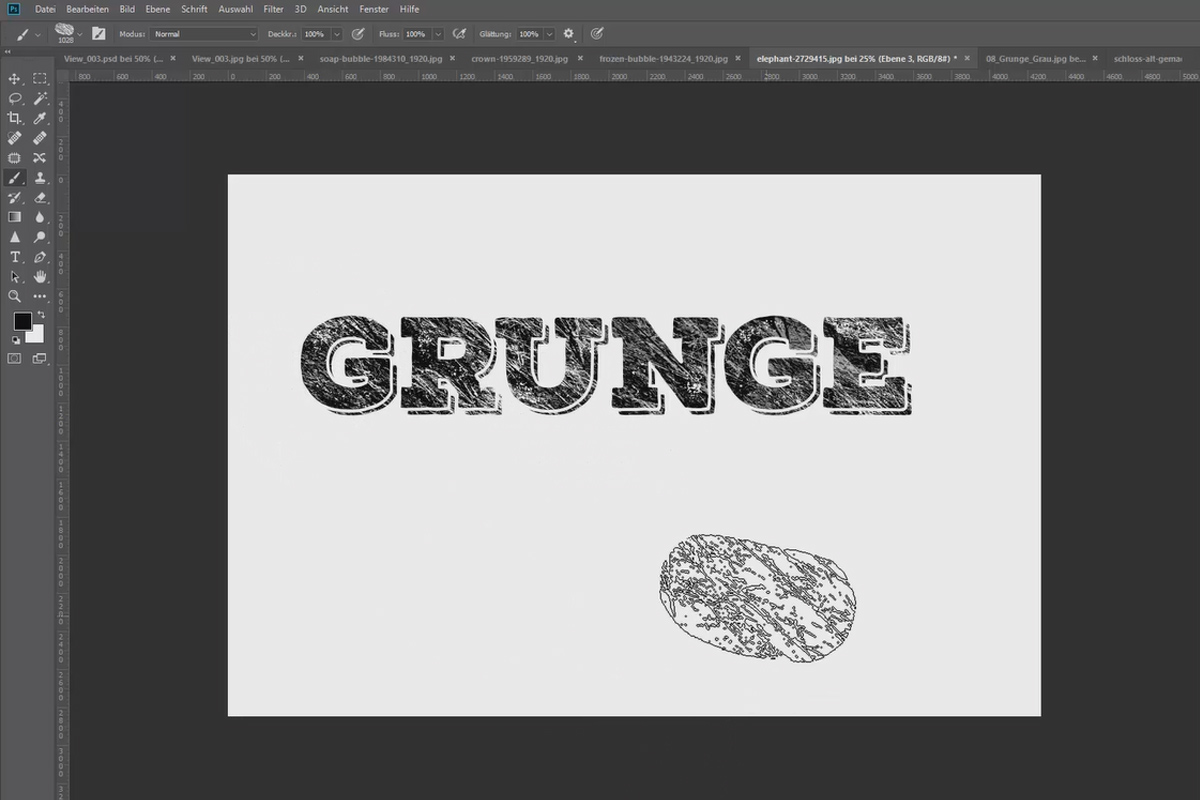Open the Bearbeiten menu
The width and height of the screenshot is (1200, 800).
(x=88, y=9)
